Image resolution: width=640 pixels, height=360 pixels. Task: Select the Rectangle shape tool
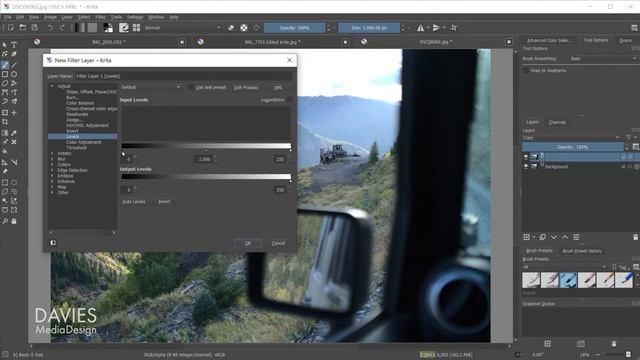pyautogui.click(x=5, y=74)
